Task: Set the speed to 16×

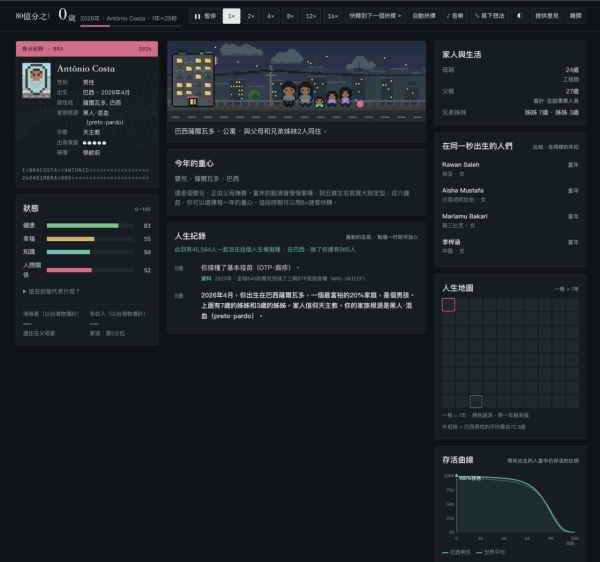Action: point(333,16)
